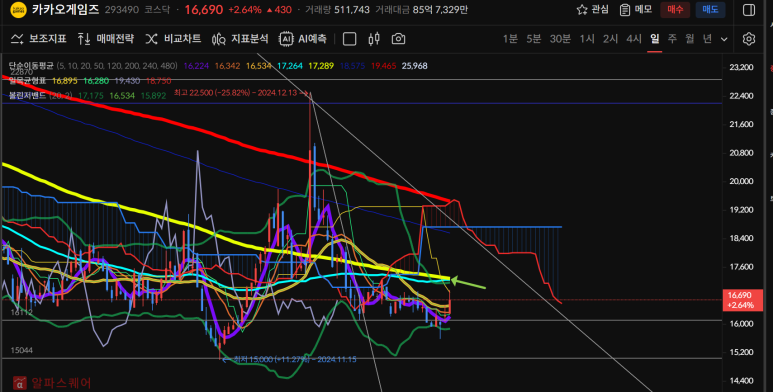The width and height of the screenshot is (773, 392).
Task: Click moving average value 25,968
Action: (415, 66)
